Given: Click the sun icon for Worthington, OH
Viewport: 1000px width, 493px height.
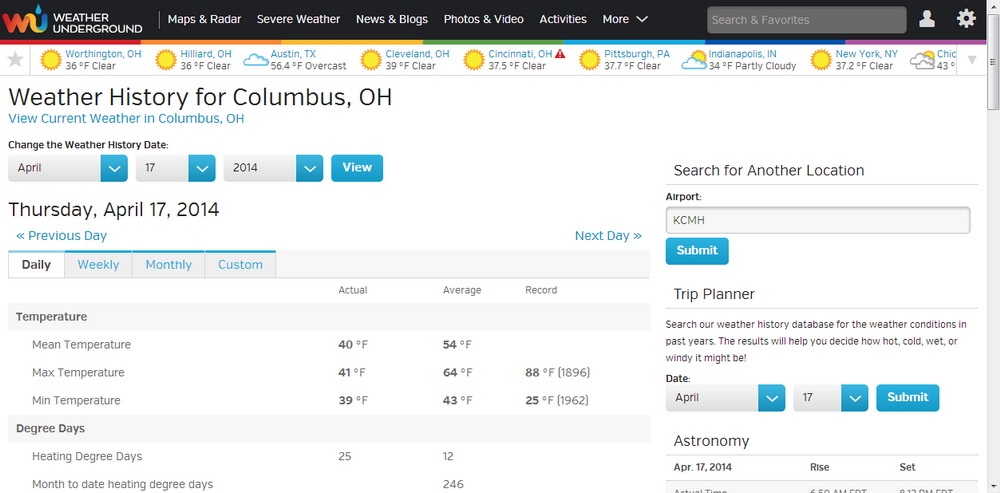Looking at the screenshot, I should (50, 60).
